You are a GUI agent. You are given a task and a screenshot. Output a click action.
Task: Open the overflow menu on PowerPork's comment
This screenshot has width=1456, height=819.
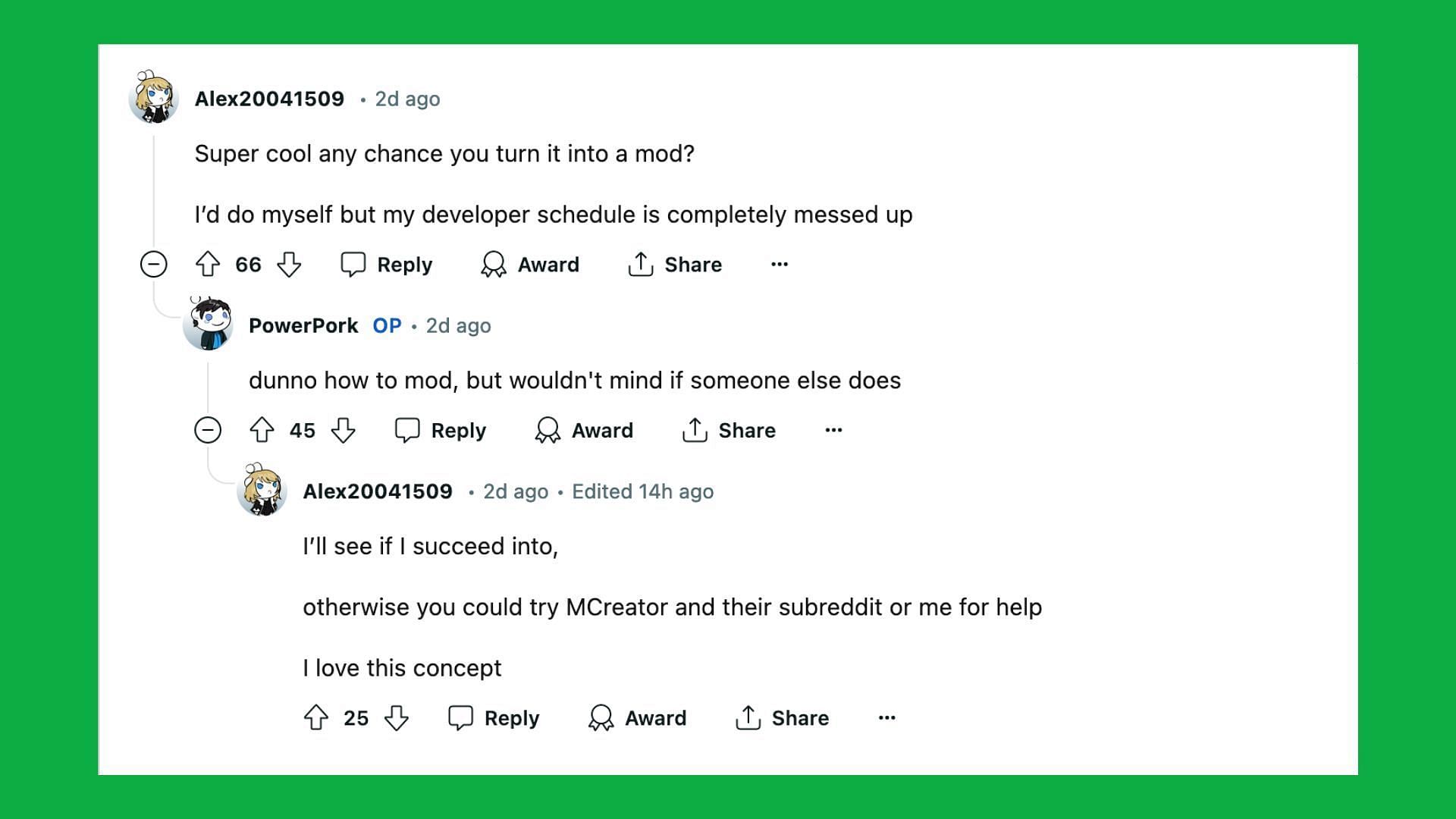(x=833, y=430)
